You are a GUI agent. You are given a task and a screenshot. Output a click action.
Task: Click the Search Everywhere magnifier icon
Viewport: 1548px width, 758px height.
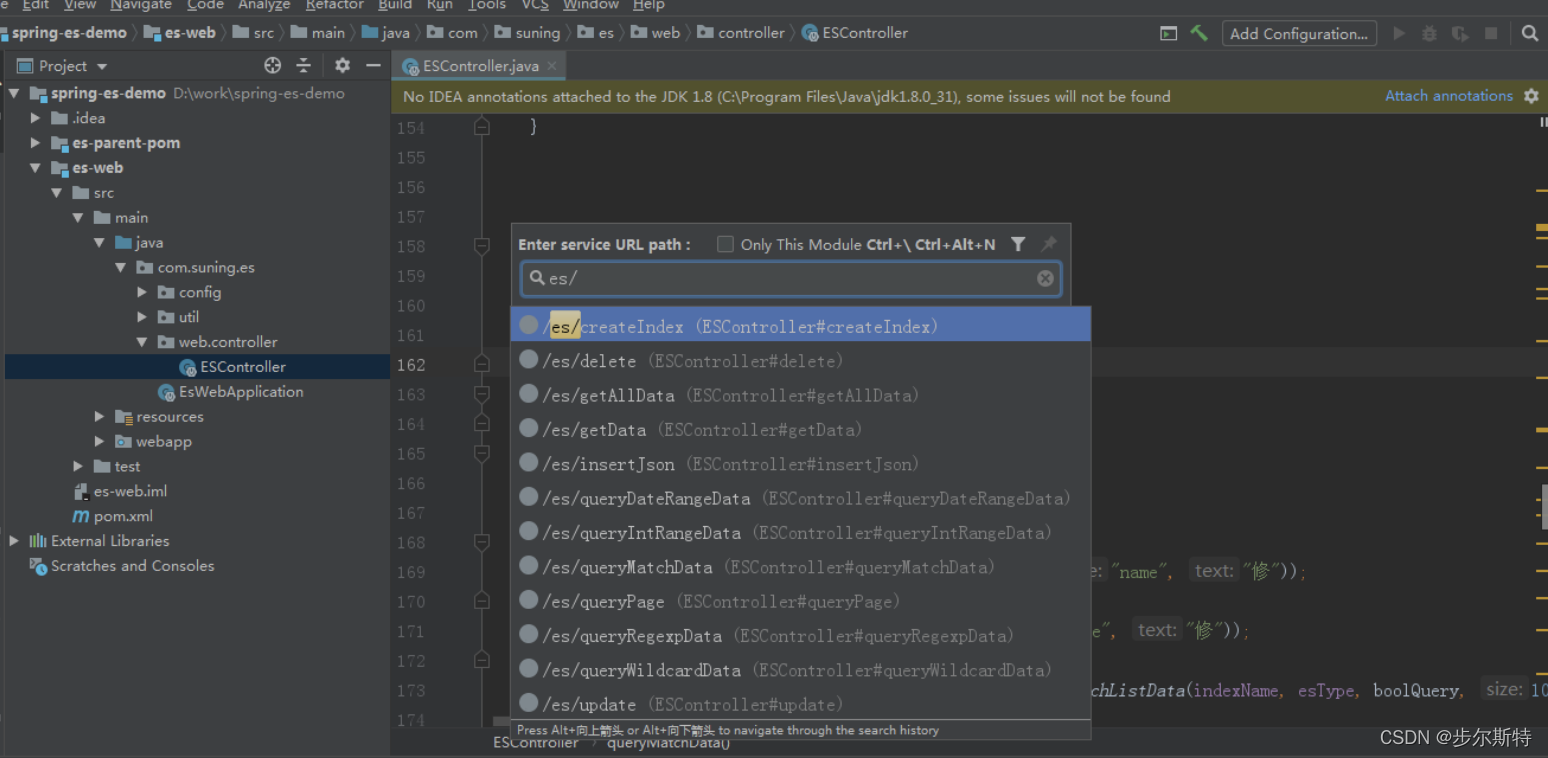tap(1529, 33)
